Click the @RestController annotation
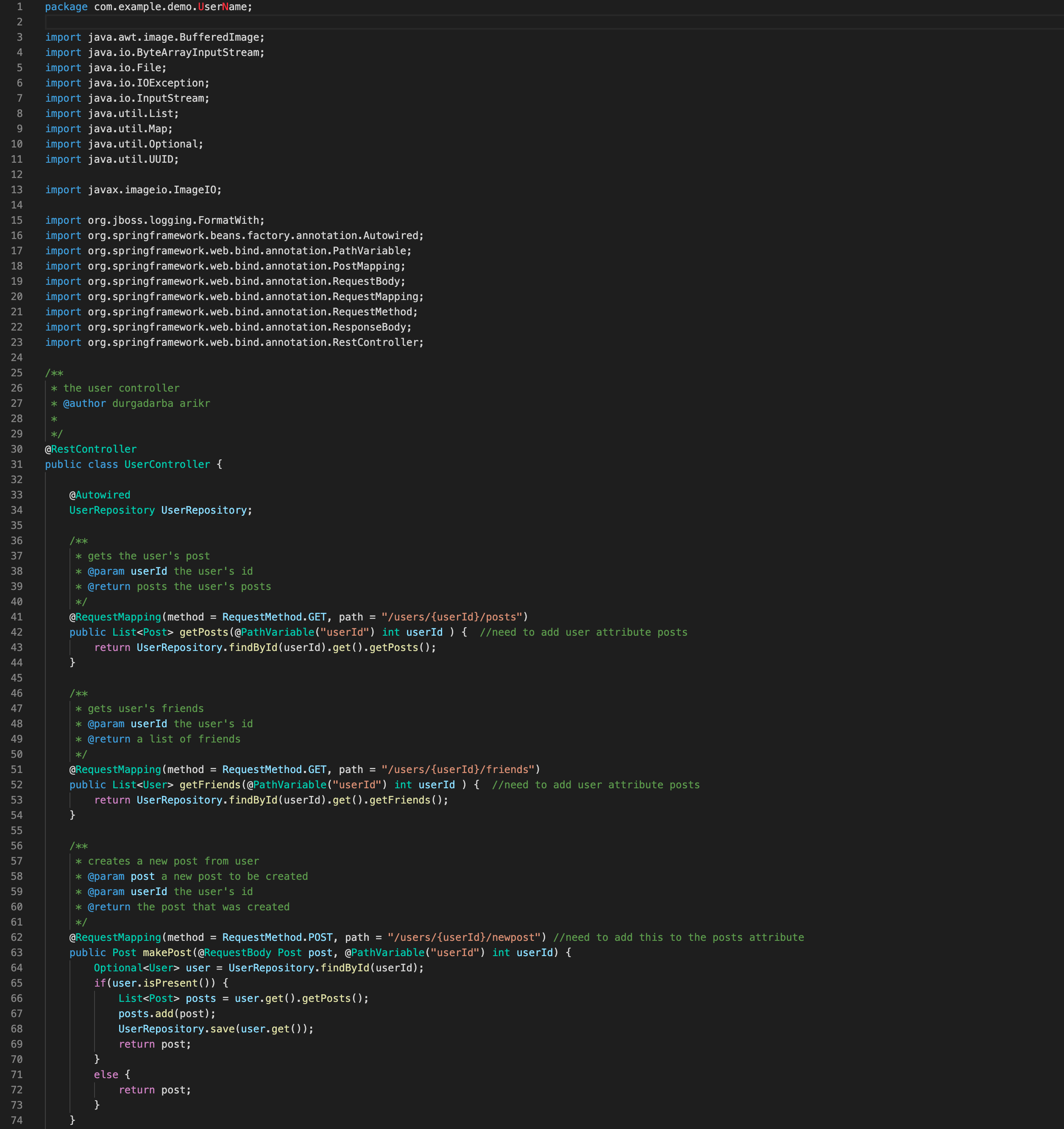This screenshot has height=1129, width=1064. tap(91, 449)
